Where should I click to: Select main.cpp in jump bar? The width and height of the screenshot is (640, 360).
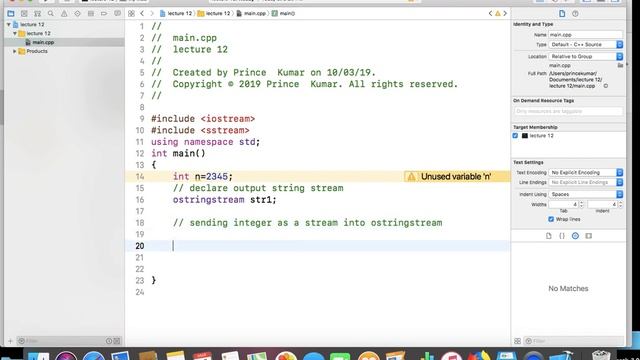251,13
